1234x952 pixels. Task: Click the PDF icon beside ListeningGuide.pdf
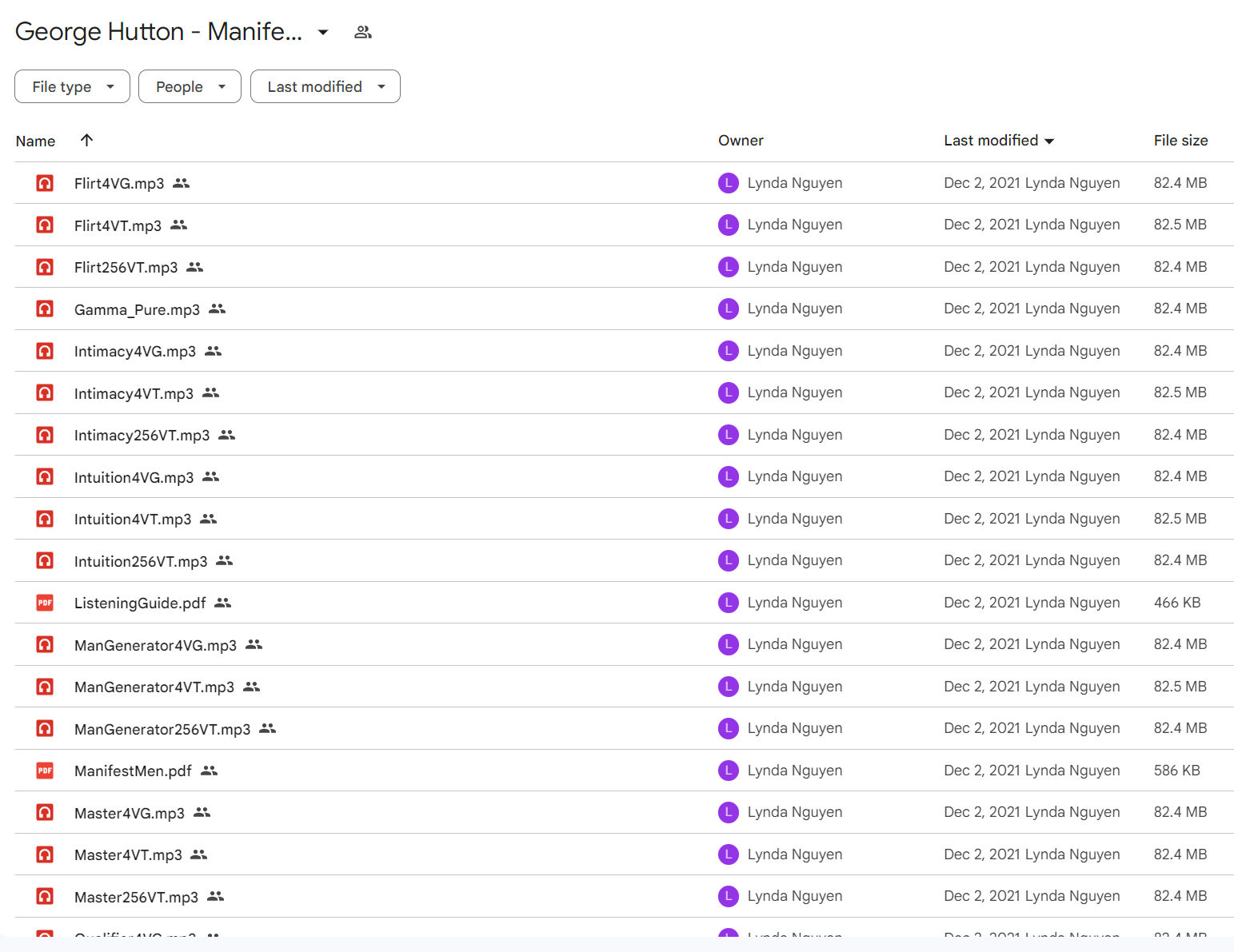(45, 603)
